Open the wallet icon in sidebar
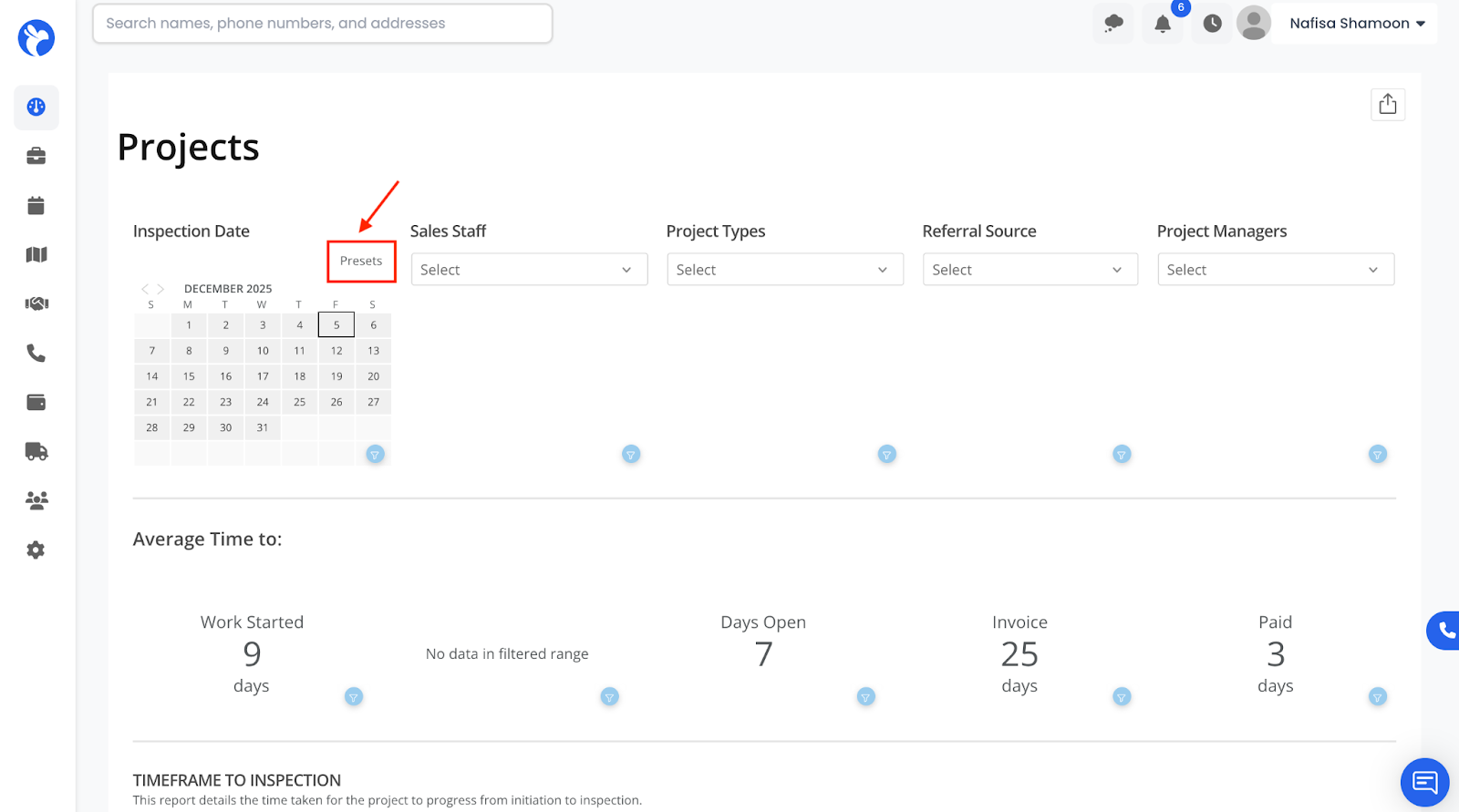The image size is (1459, 812). click(36, 402)
